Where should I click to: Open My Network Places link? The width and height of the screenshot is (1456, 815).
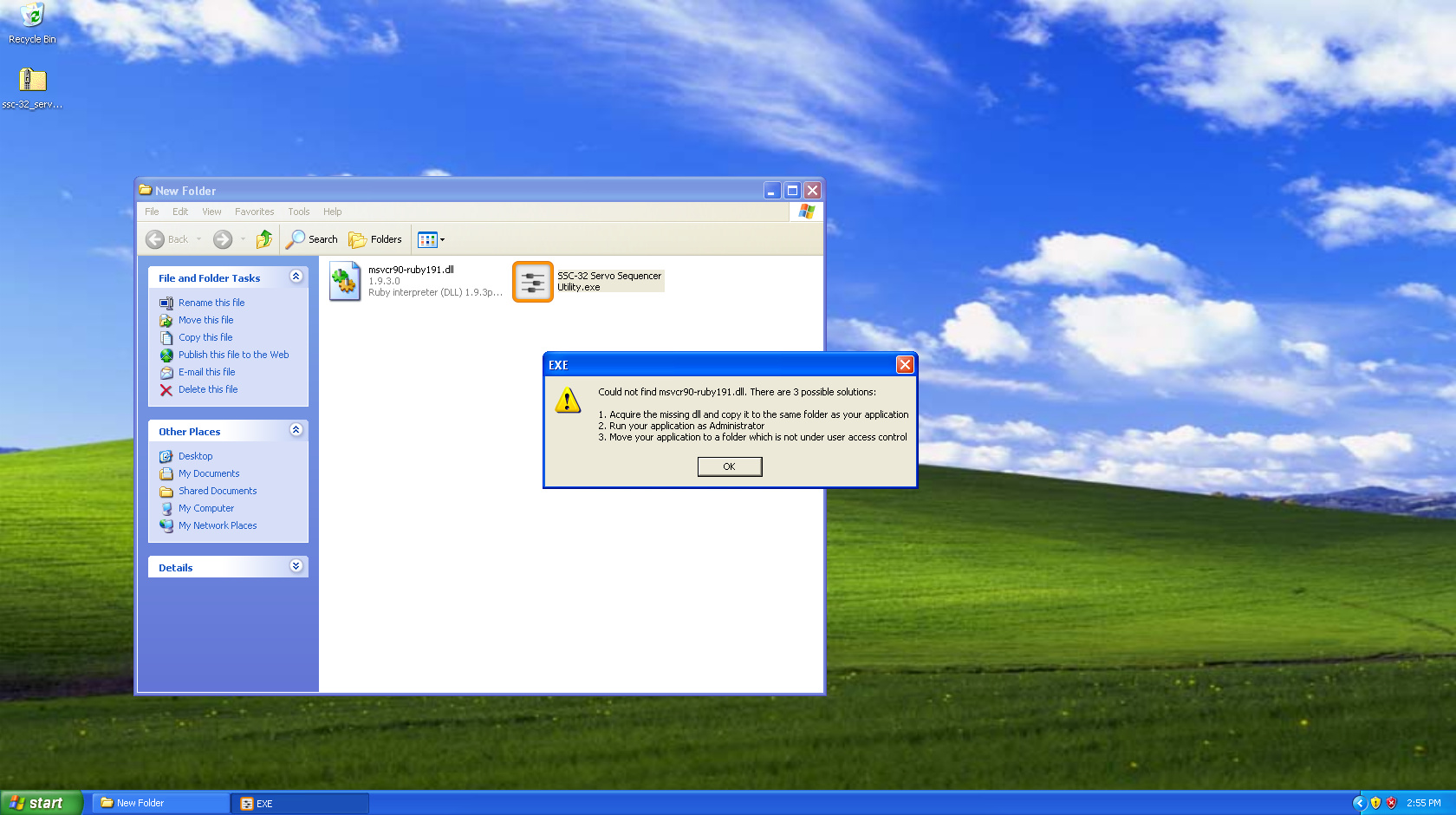click(x=218, y=525)
